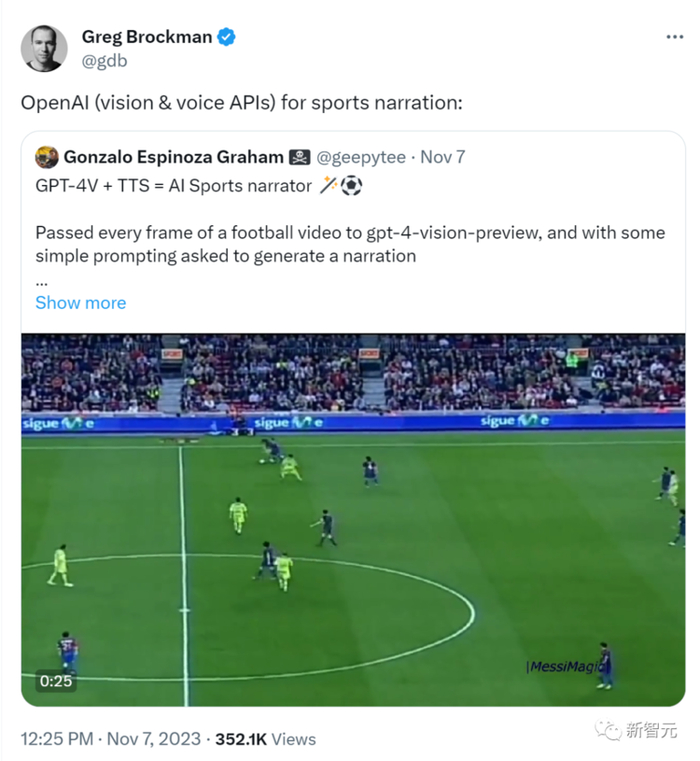Click the WeChat logo watermark
The width and height of the screenshot is (700, 761).
click(x=608, y=731)
